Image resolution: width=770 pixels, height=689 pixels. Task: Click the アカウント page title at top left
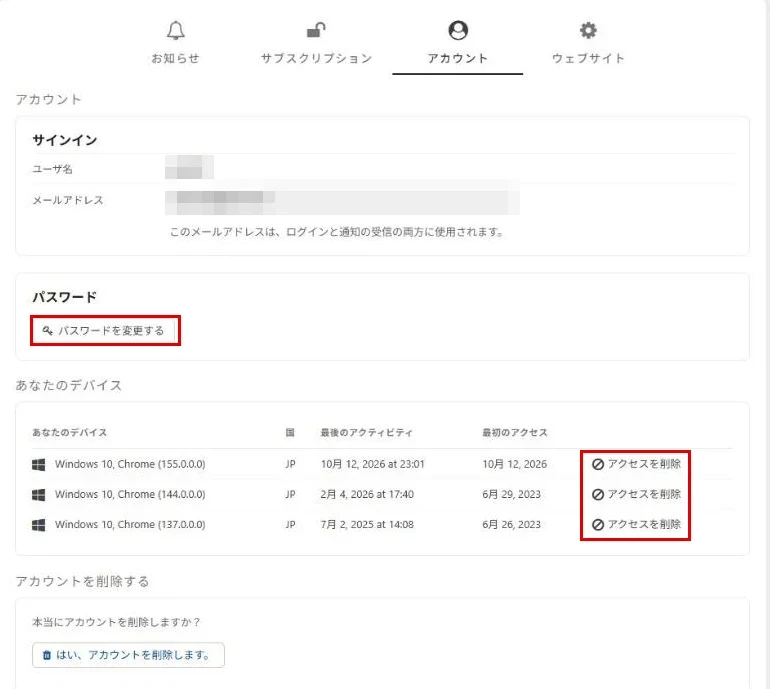pos(48,100)
